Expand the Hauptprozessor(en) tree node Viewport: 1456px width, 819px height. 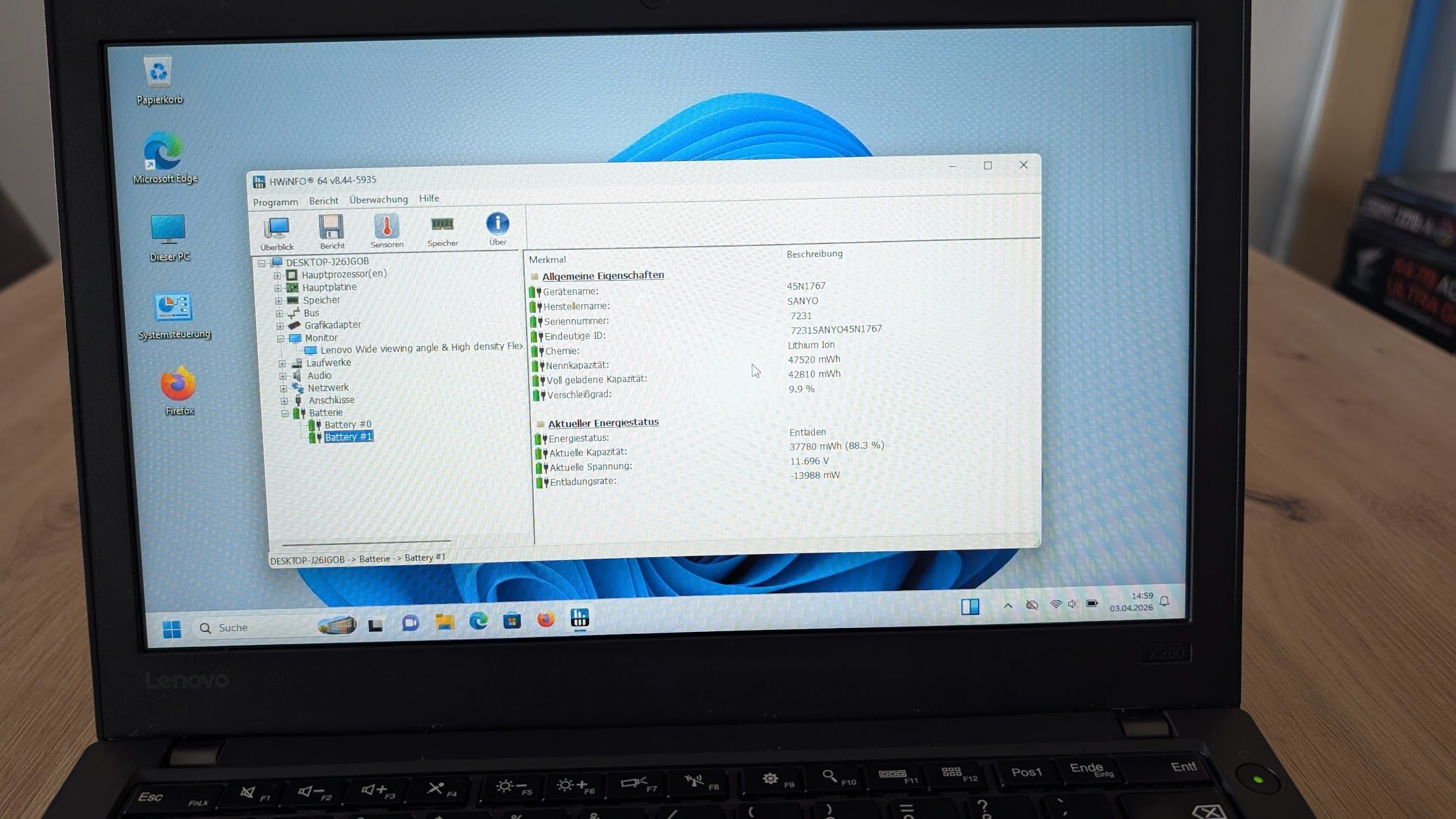tap(277, 275)
